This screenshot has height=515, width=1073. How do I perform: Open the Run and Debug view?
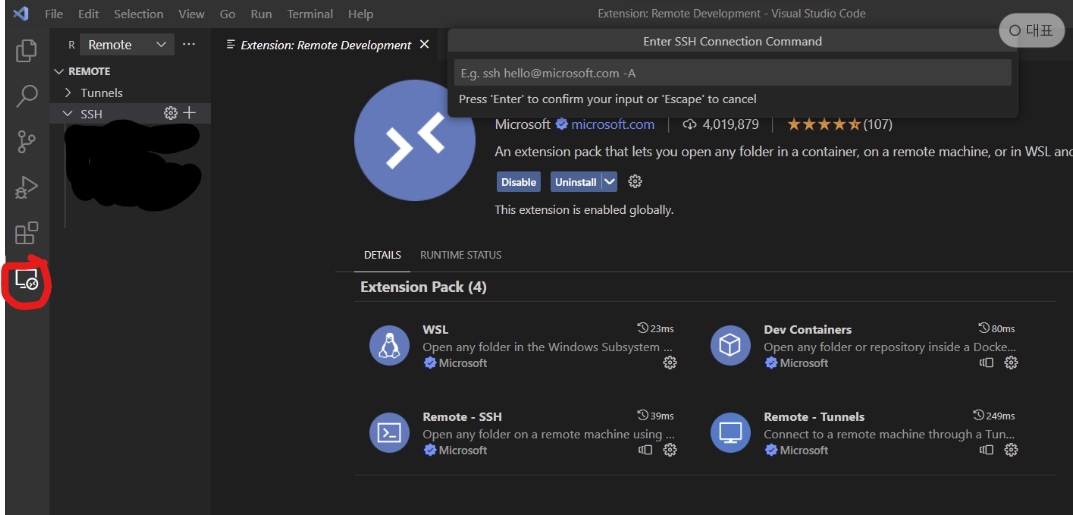(x=26, y=187)
